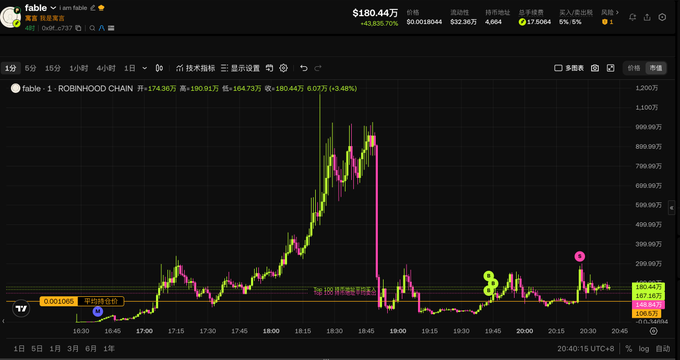Click the collapse sidebar arrow at right edge
The image size is (680, 360).
click(x=672, y=208)
